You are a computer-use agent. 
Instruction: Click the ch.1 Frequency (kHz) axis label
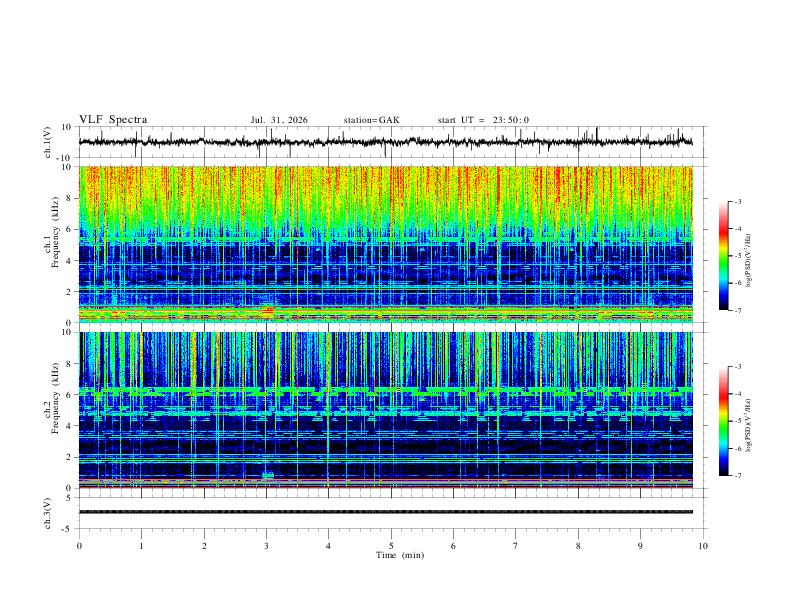click(x=51, y=244)
